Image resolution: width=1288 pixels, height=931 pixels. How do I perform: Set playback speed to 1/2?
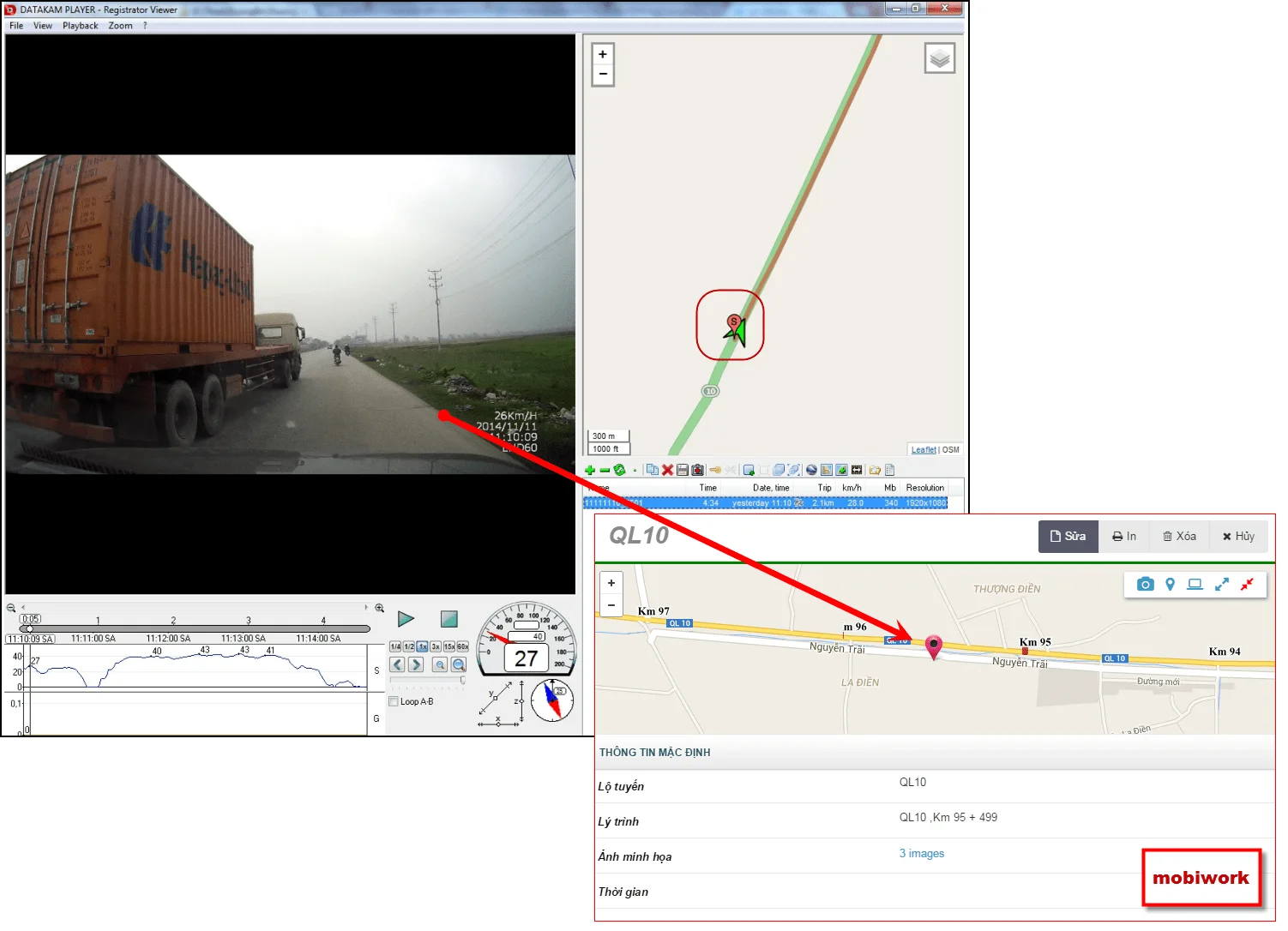point(409,646)
